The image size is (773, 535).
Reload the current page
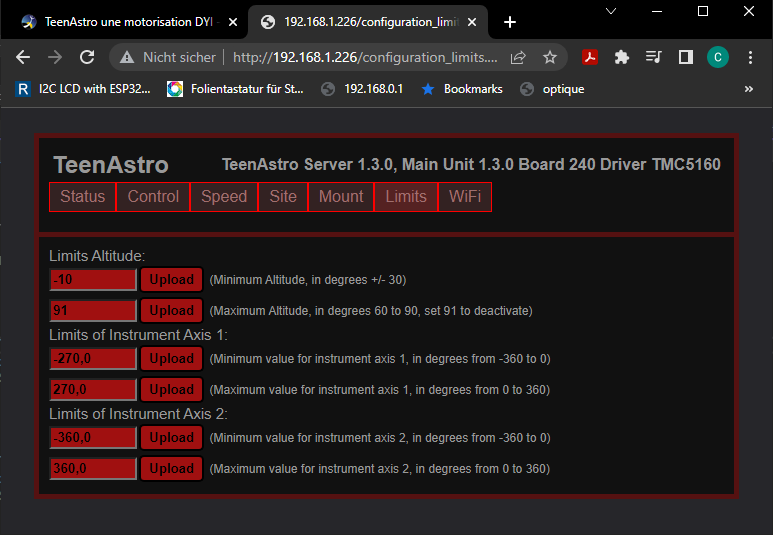pyautogui.click(x=87, y=57)
